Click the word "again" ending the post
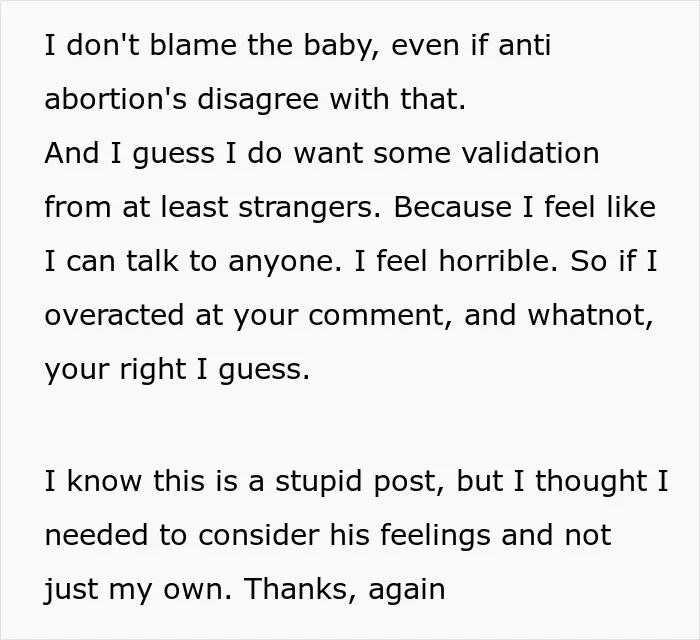The width and height of the screenshot is (700, 640). (407, 591)
